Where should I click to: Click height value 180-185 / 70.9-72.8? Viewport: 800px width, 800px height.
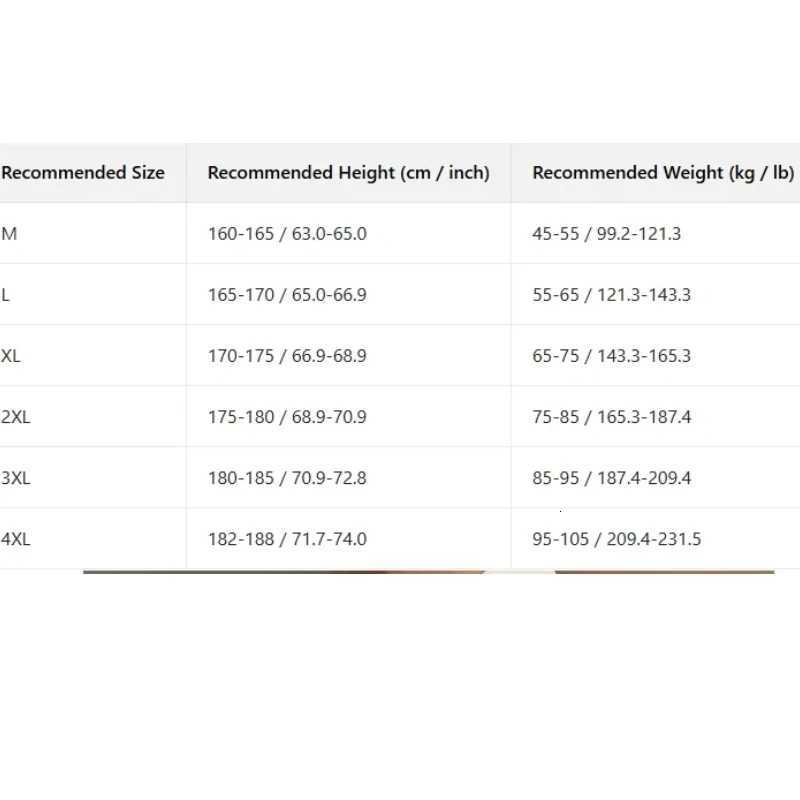click(287, 478)
